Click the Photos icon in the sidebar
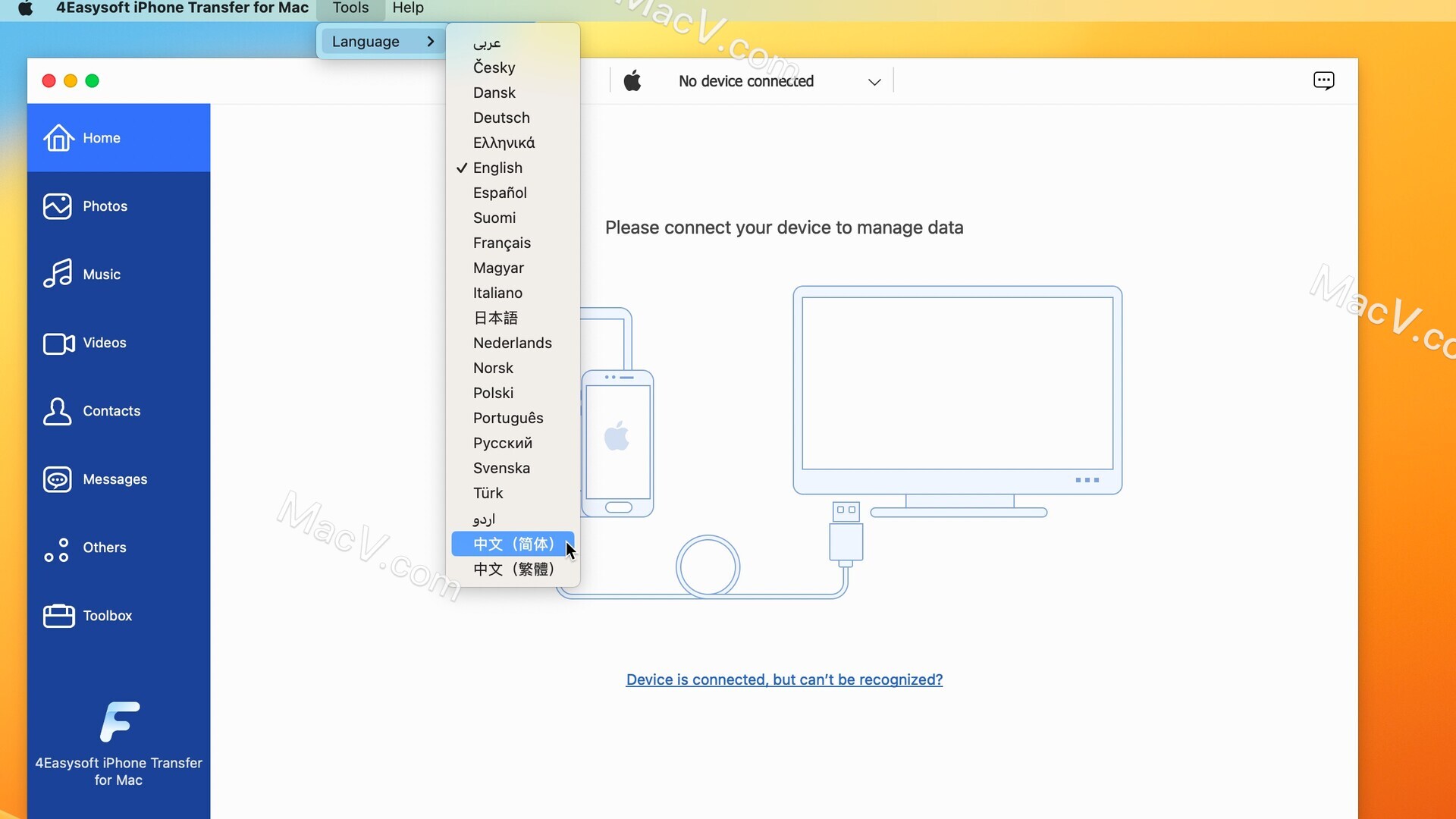Screen dimensions: 1456x819 [x=58, y=206]
